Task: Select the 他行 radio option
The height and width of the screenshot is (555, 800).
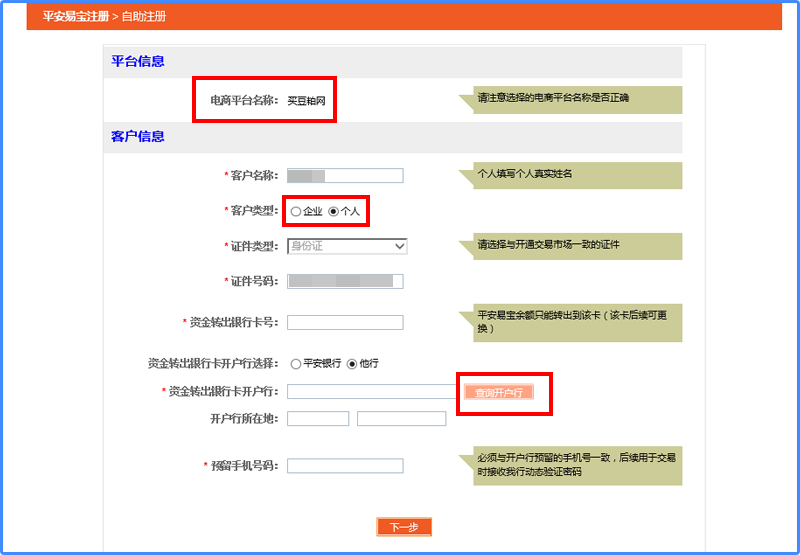Action: pos(352,363)
